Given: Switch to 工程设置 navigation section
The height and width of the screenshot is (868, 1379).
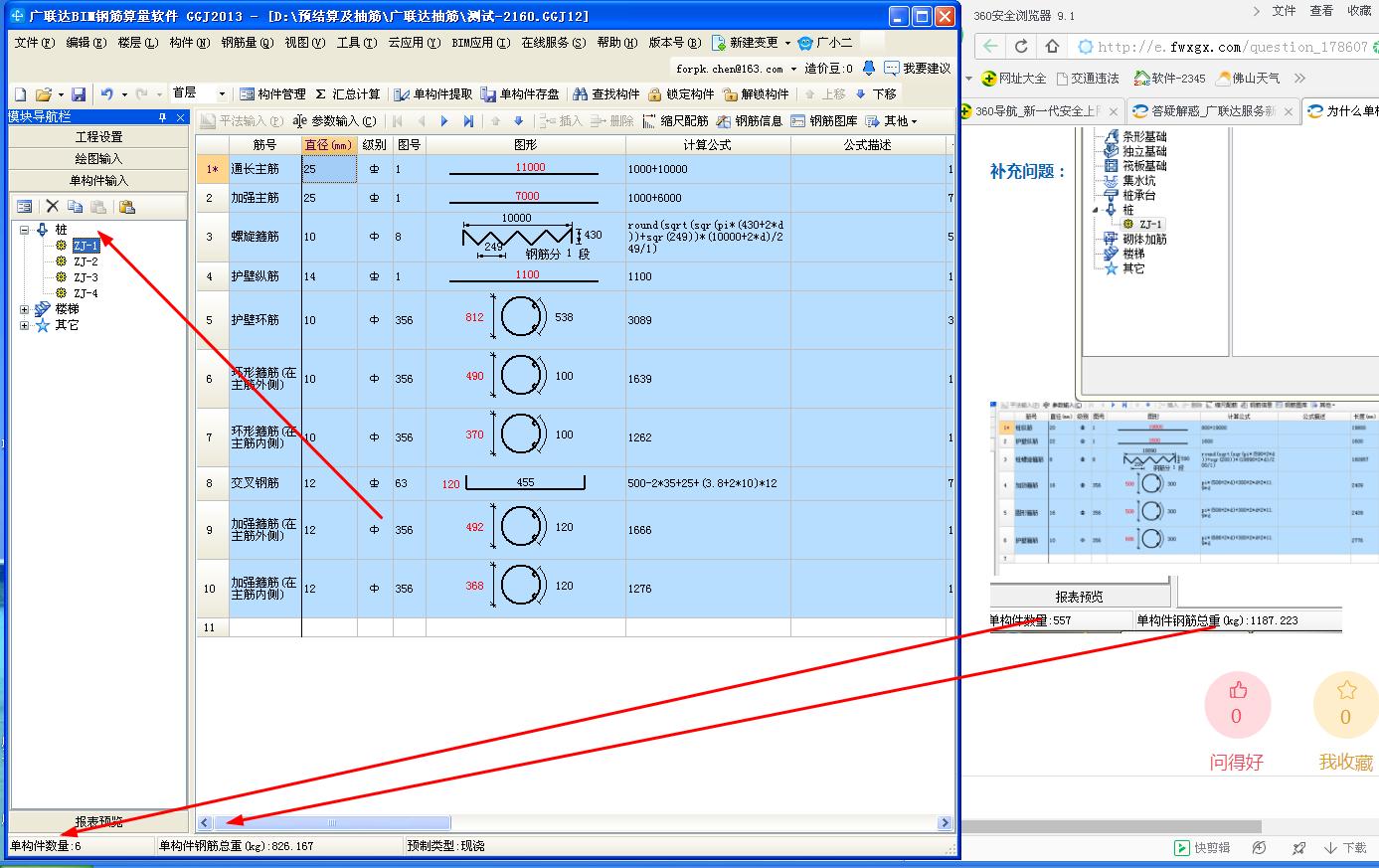Looking at the screenshot, I should pos(98,137).
